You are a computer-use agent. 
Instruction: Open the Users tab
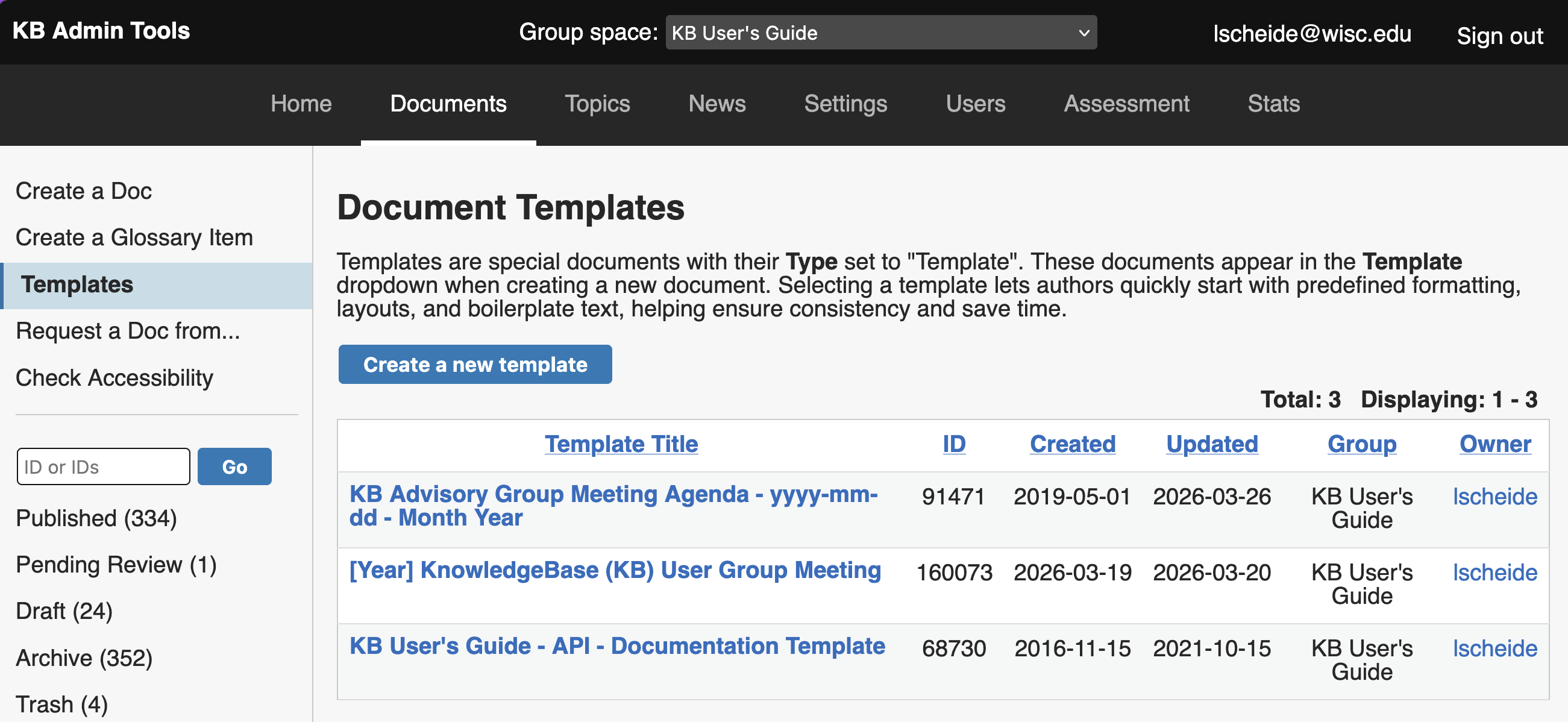coord(975,104)
